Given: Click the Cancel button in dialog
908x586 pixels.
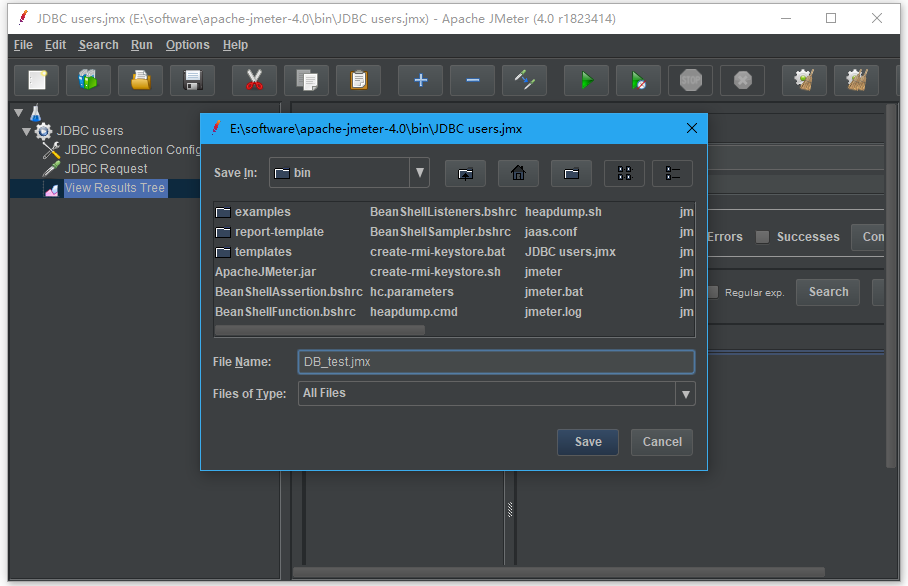Looking at the screenshot, I should 662,442.
